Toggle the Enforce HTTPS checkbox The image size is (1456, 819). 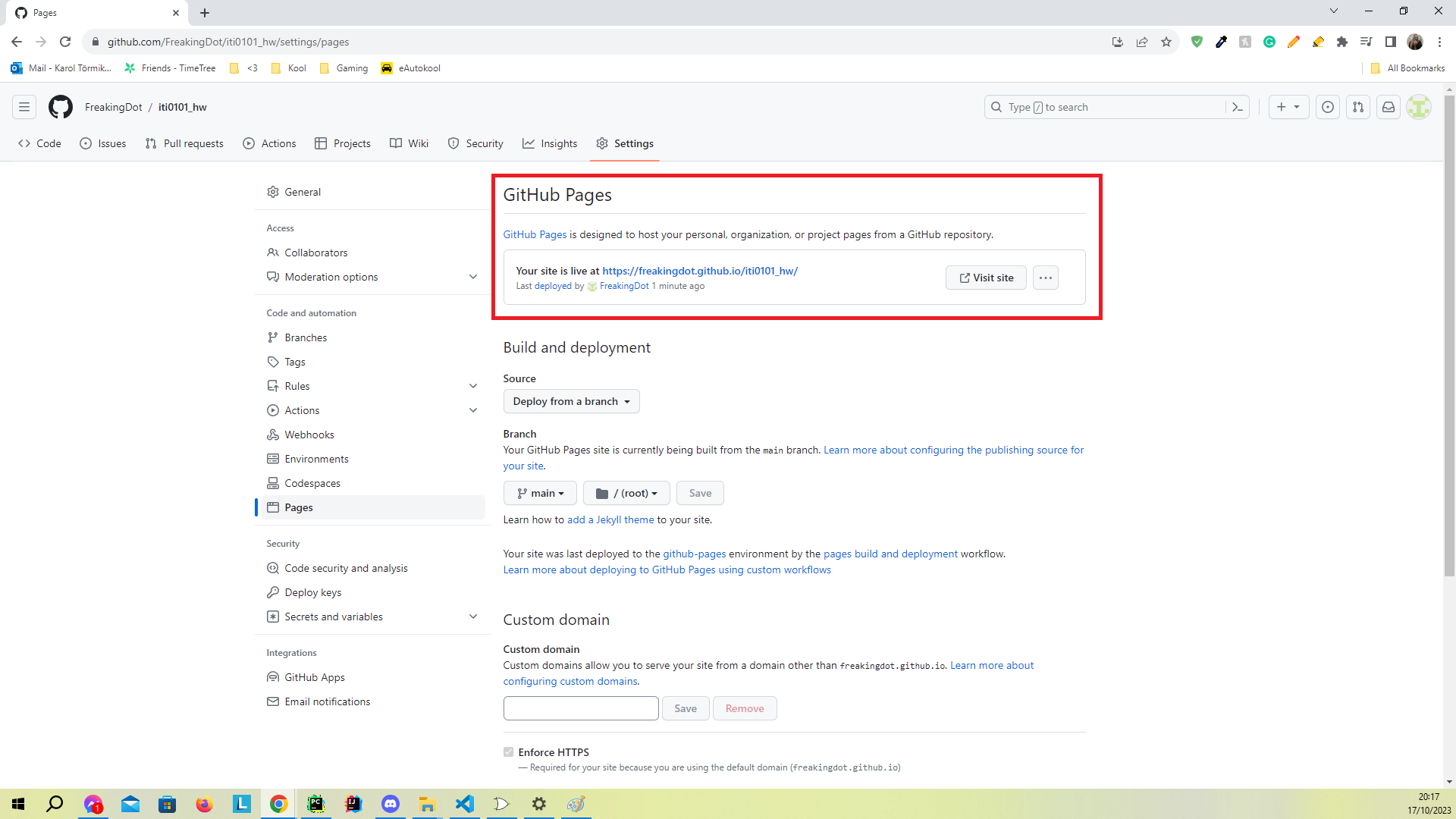click(508, 752)
